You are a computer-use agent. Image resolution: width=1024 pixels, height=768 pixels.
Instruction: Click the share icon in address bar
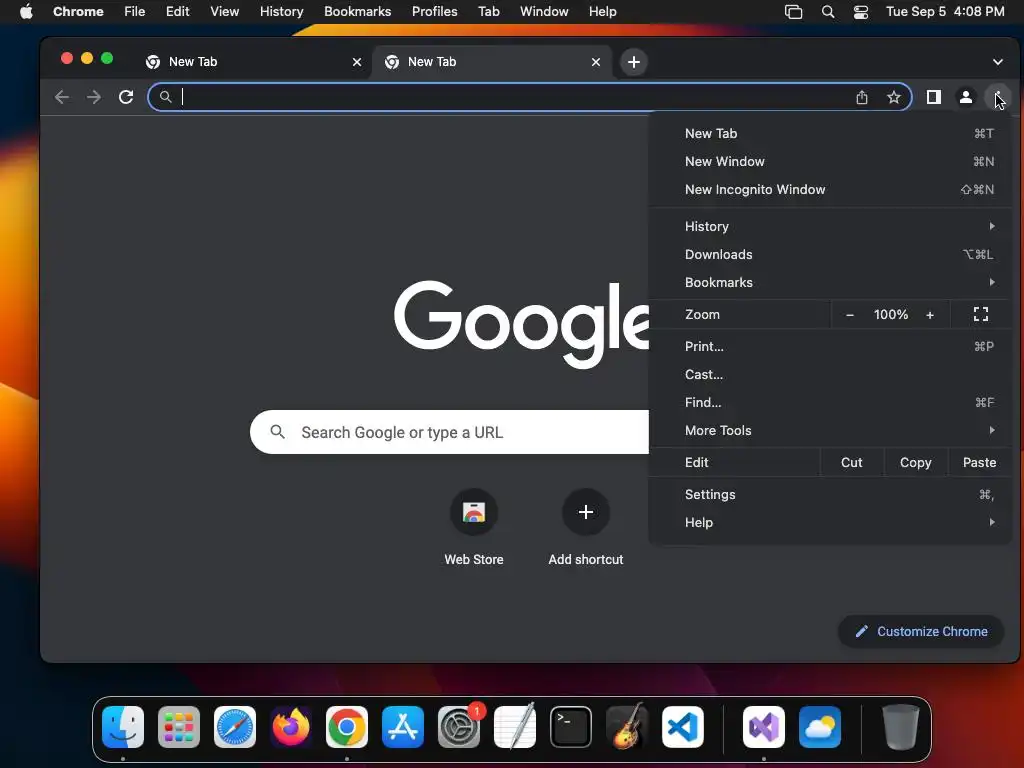pyautogui.click(x=862, y=97)
